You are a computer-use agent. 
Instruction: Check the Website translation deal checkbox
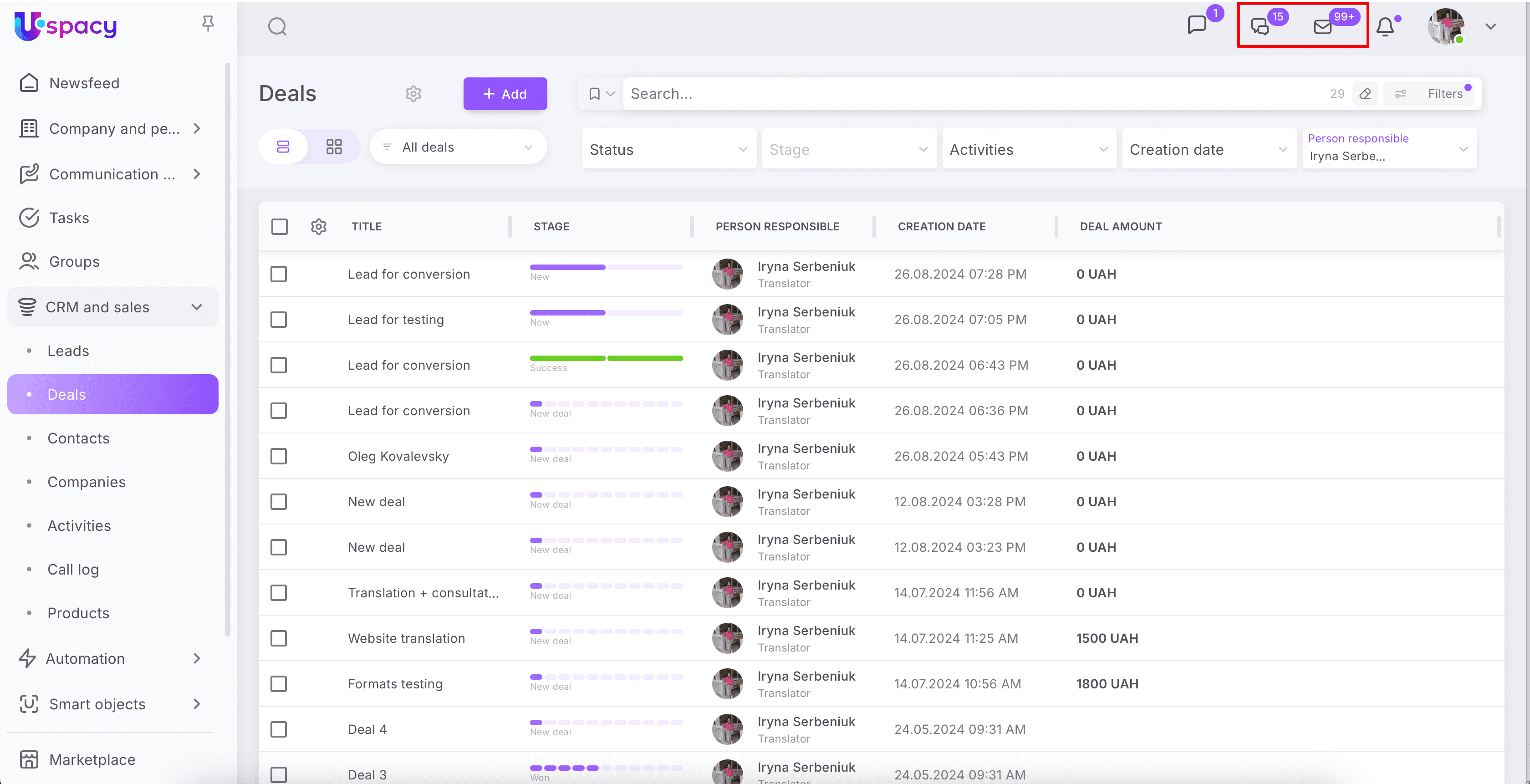(279, 638)
